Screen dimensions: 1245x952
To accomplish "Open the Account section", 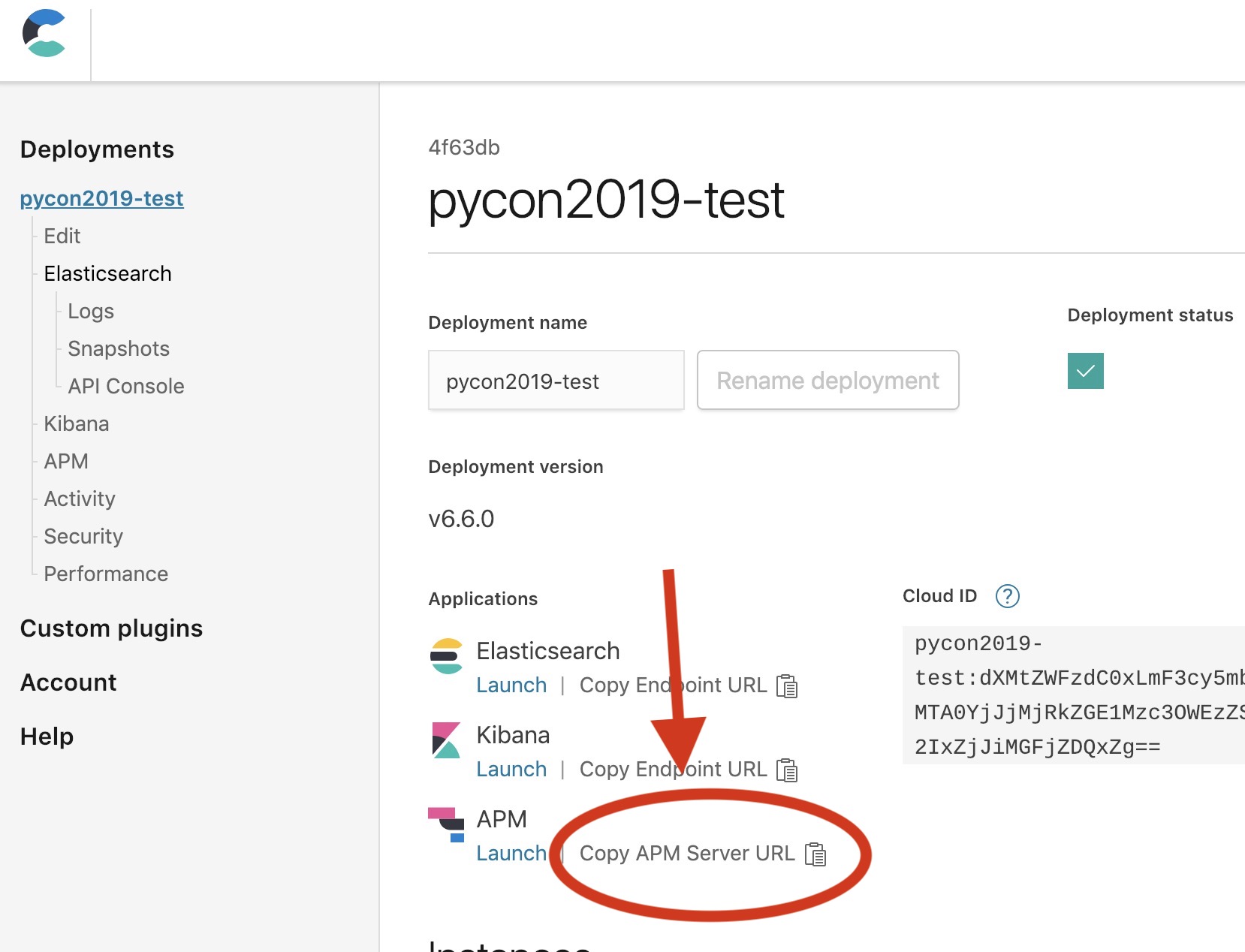I will [x=68, y=682].
